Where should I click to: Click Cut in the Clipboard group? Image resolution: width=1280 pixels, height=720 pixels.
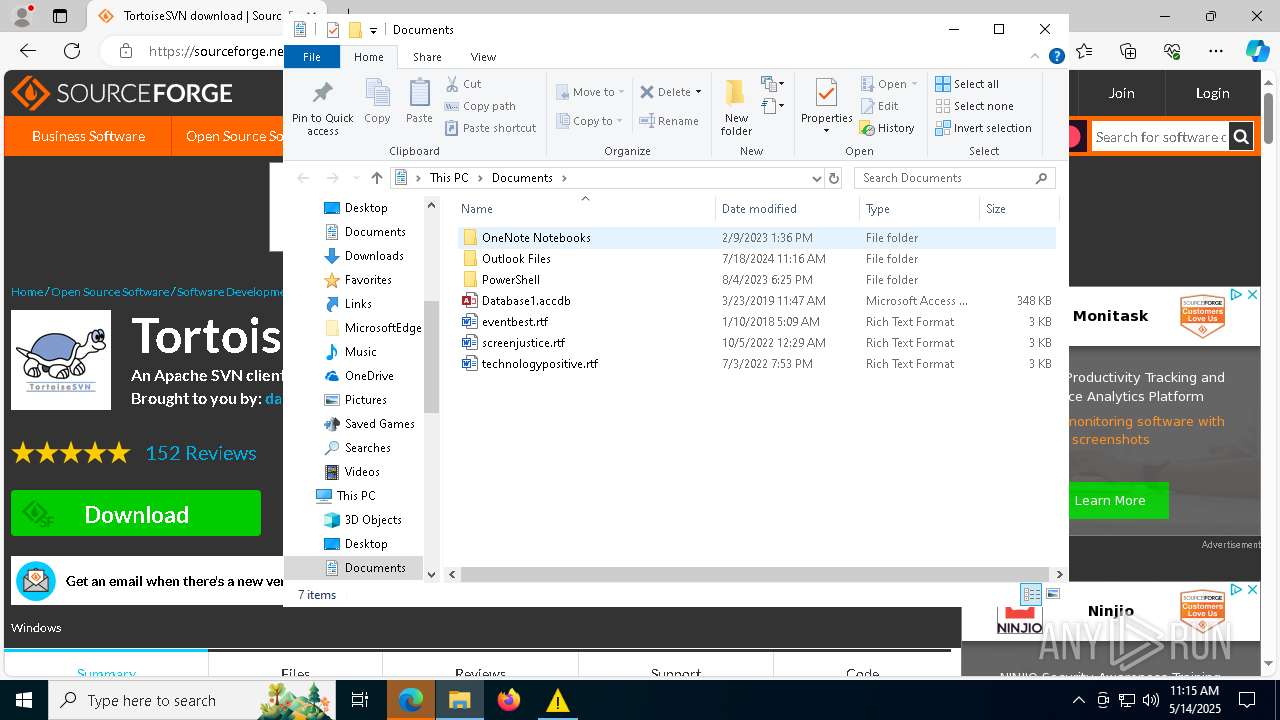463,84
